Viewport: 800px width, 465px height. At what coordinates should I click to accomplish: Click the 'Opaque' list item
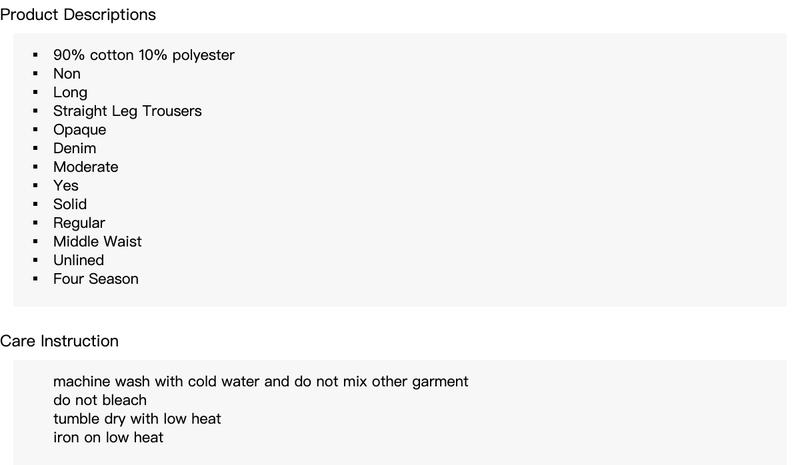(x=79, y=130)
